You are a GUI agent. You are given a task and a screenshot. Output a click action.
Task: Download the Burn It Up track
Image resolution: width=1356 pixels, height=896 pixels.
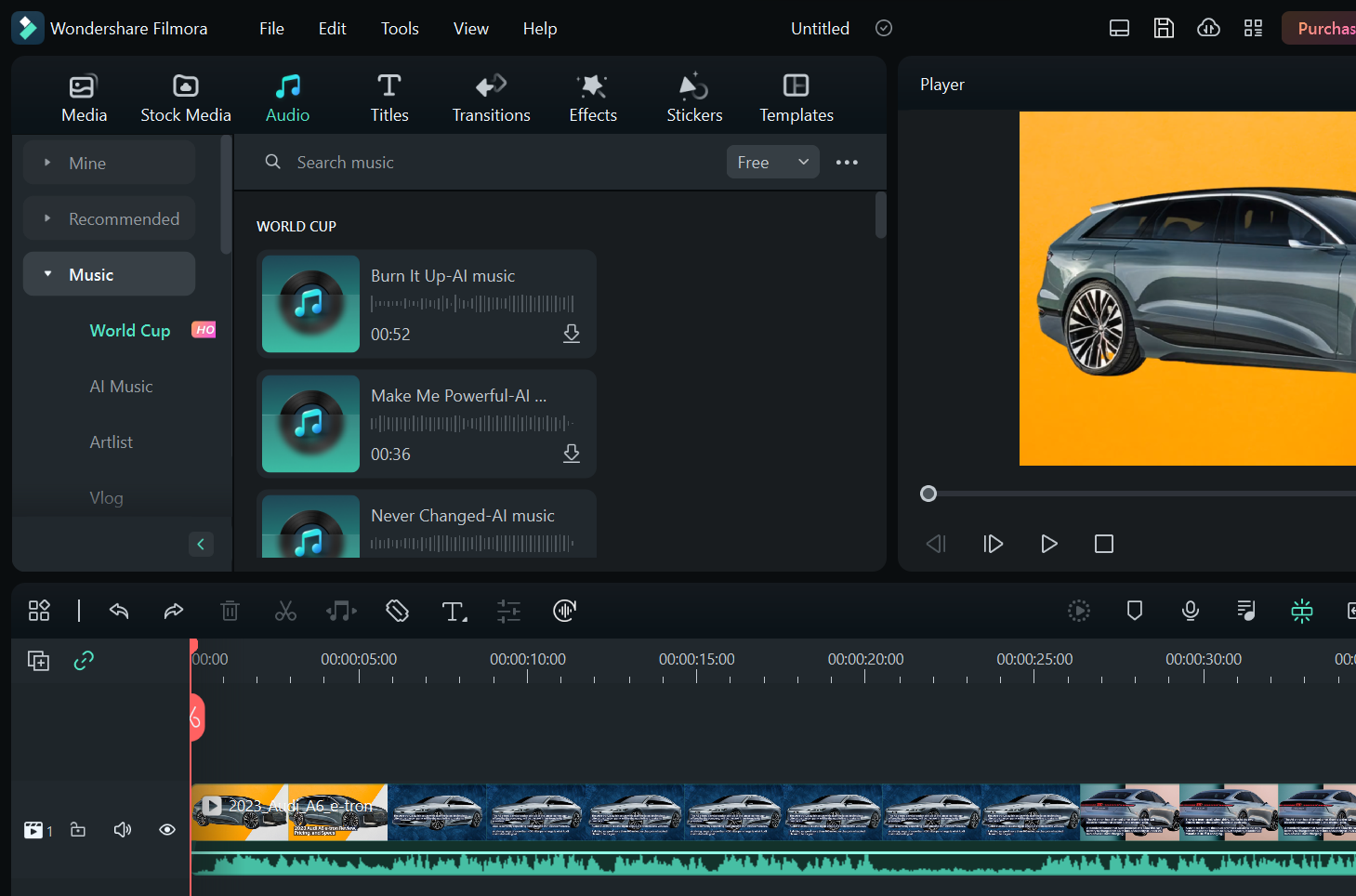tap(572, 334)
